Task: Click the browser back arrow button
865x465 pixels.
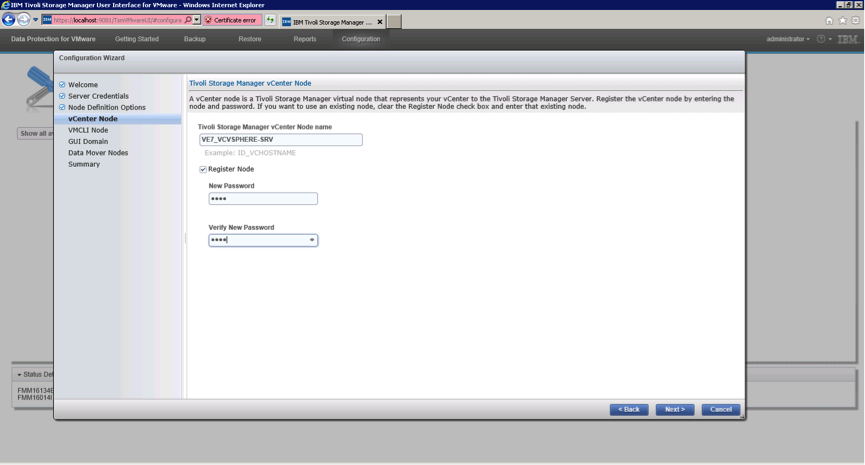Action: point(8,20)
